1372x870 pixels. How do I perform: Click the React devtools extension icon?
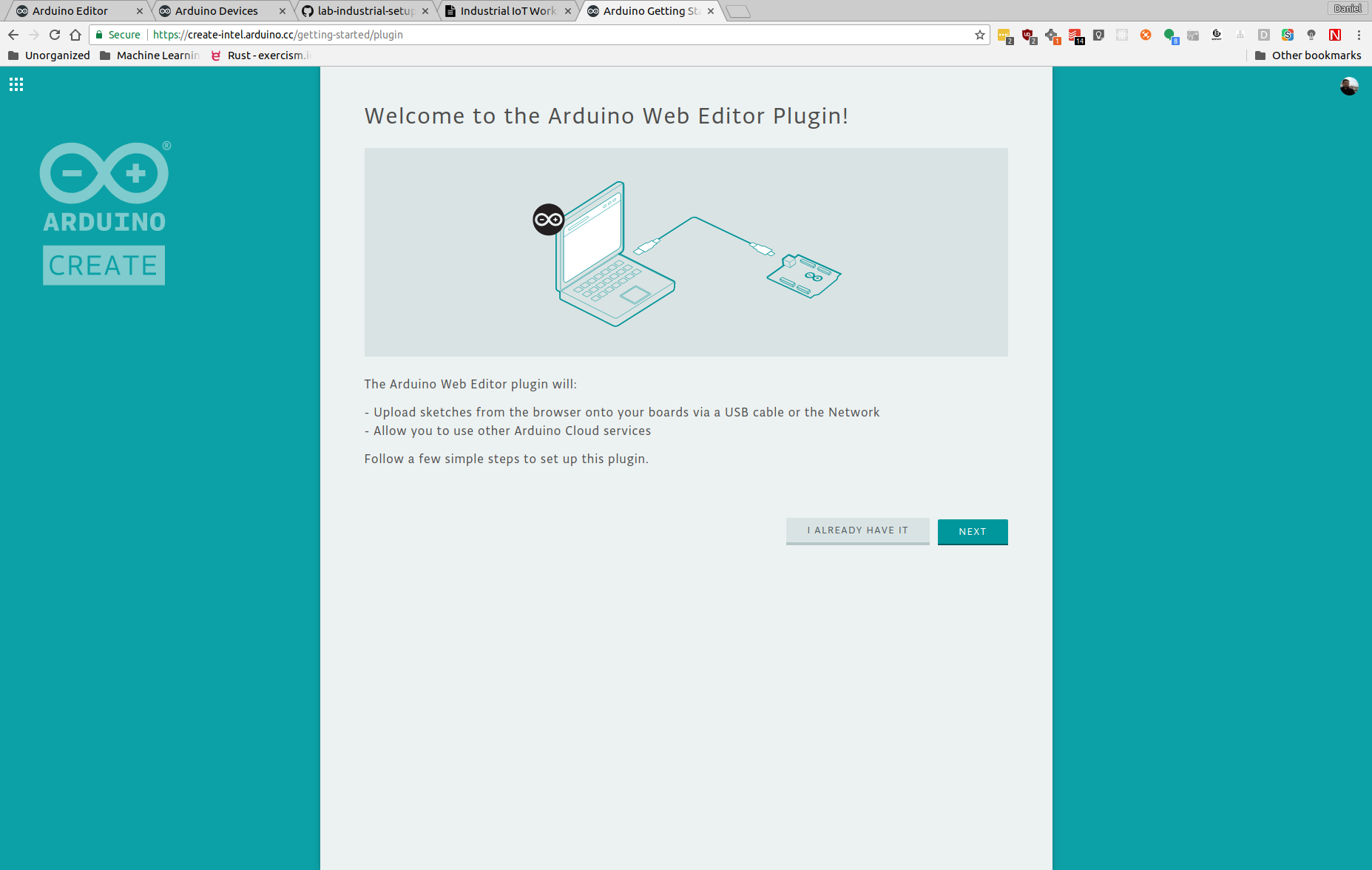[1122, 35]
